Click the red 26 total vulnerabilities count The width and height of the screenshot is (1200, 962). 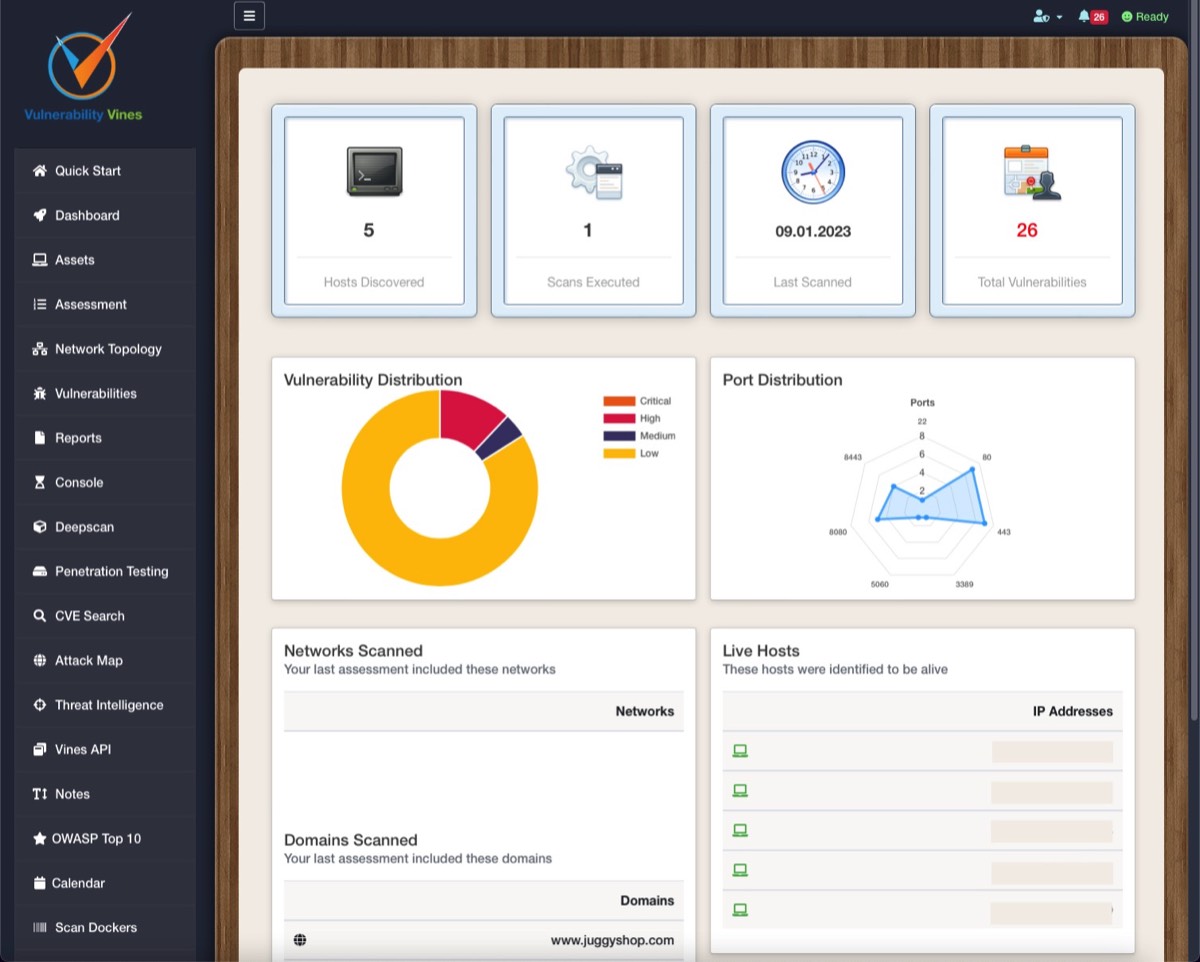(1027, 230)
